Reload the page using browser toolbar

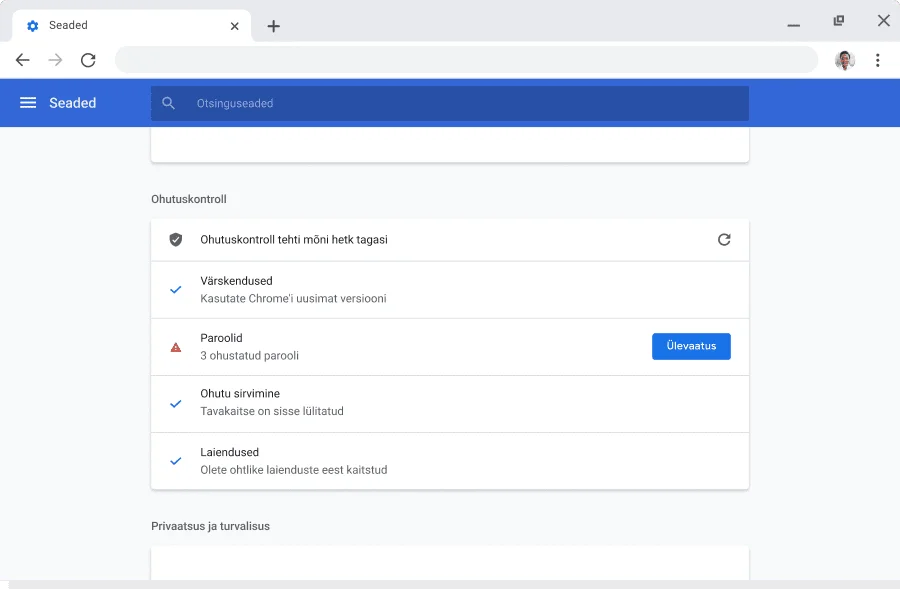[x=88, y=60]
